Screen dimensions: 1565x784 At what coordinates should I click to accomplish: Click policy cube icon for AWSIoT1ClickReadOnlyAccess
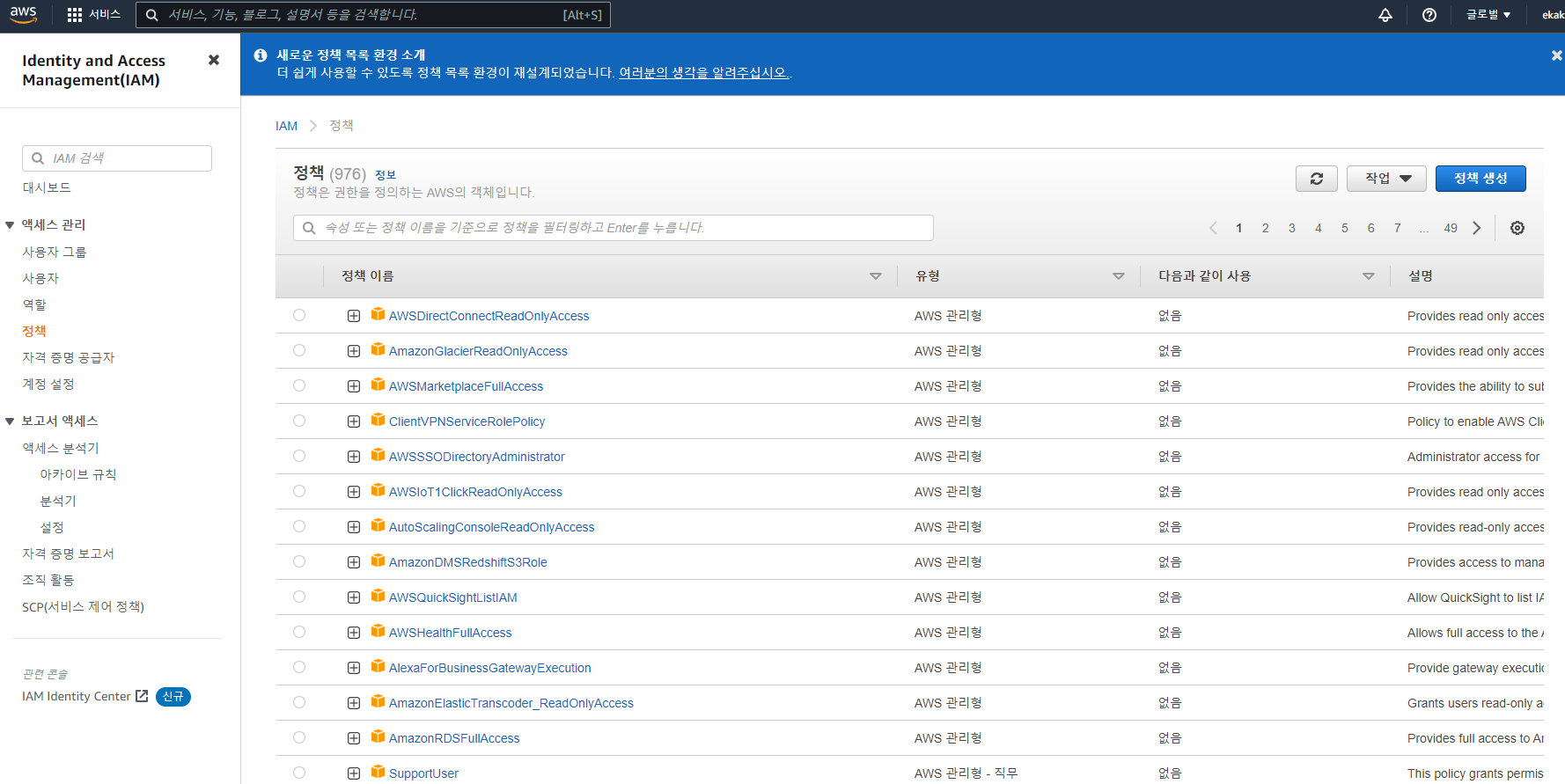(x=378, y=490)
